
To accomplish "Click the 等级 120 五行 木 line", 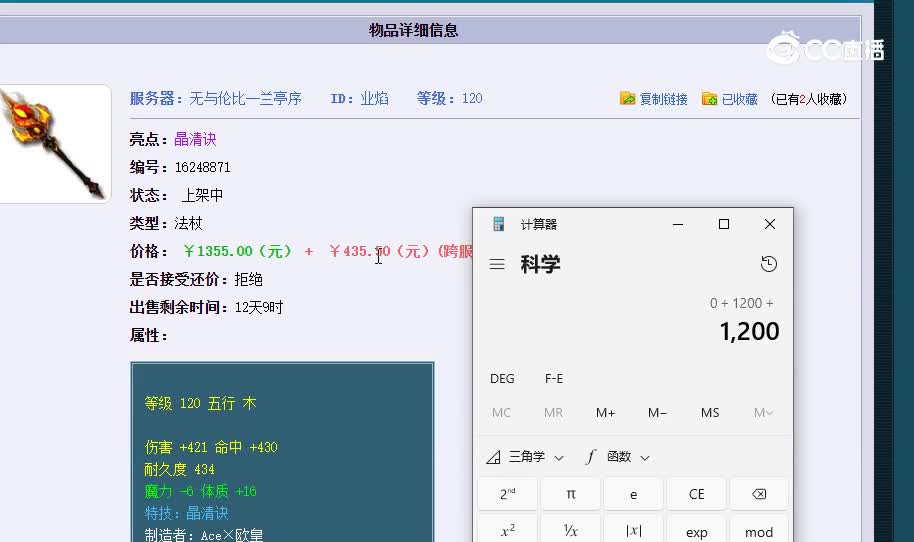I will click(201, 403).
